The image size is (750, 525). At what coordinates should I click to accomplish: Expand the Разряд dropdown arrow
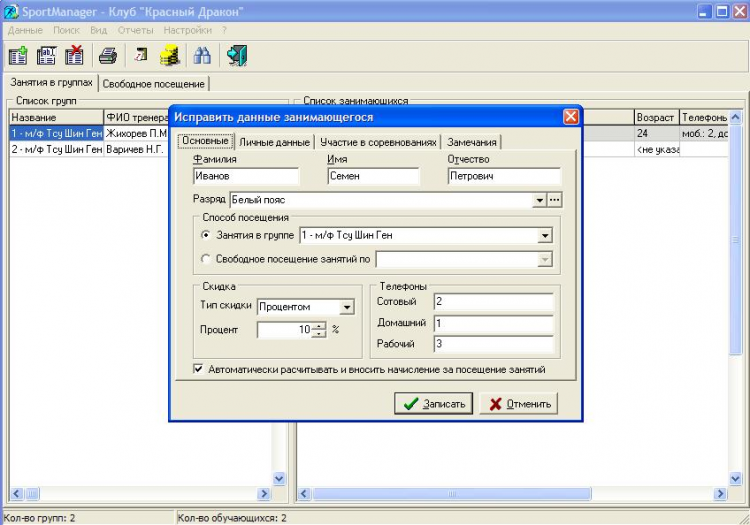(x=539, y=200)
